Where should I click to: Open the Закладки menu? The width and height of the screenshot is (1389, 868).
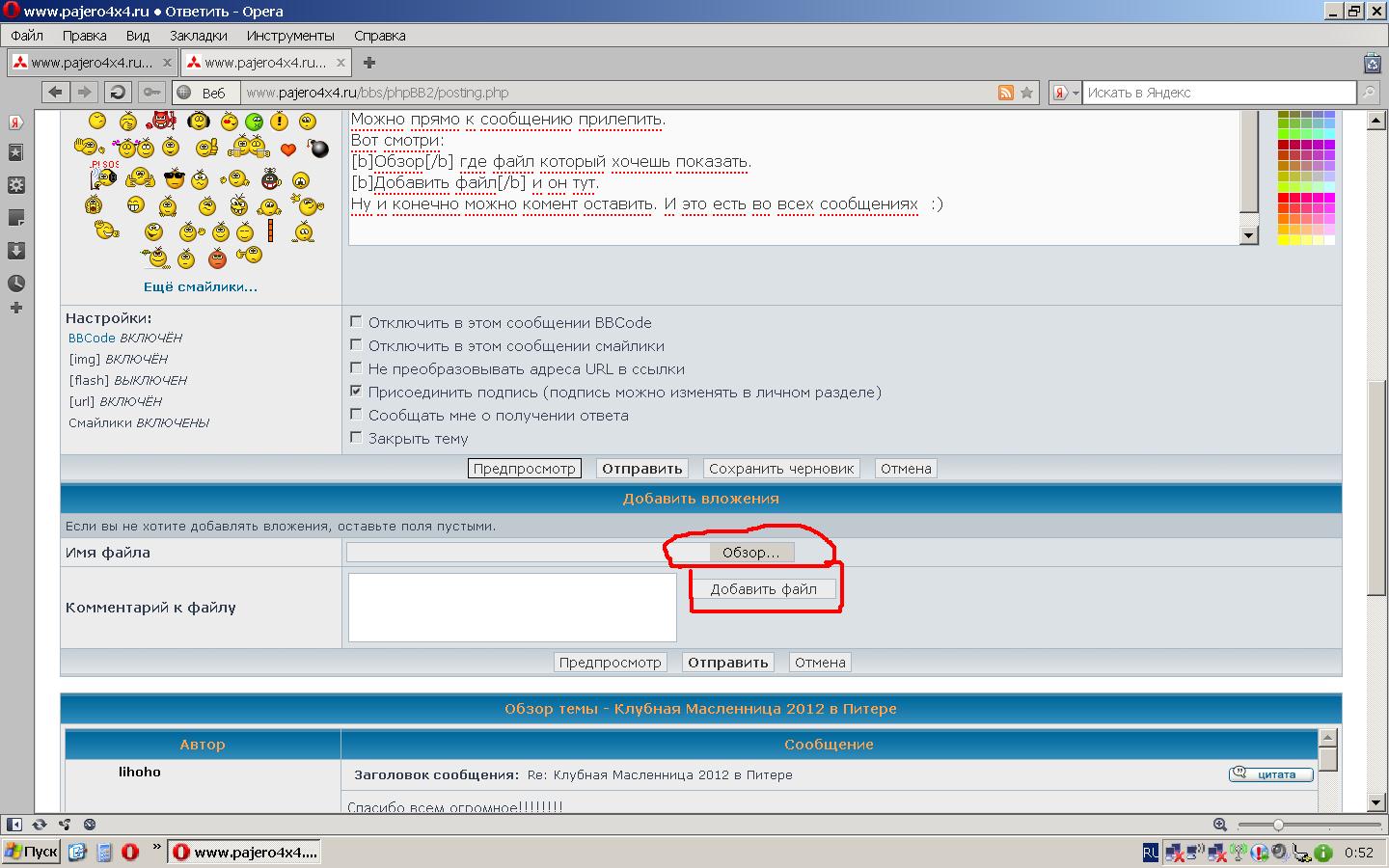[x=198, y=36]
